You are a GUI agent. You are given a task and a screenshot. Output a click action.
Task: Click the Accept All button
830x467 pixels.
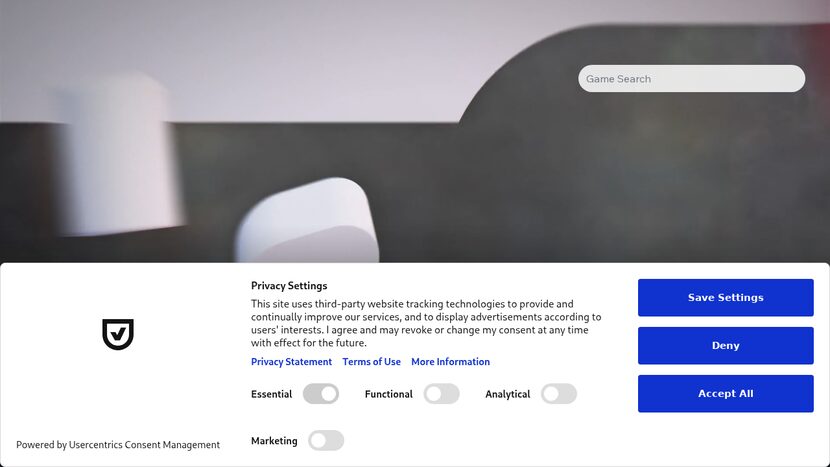click(725, 393)
